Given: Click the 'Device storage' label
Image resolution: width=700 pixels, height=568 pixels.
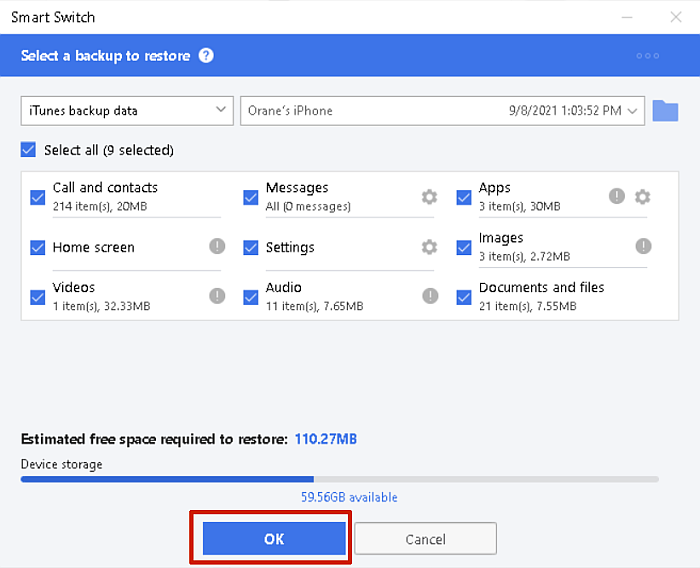Looking at the screenshot, I should click(62, 464).
